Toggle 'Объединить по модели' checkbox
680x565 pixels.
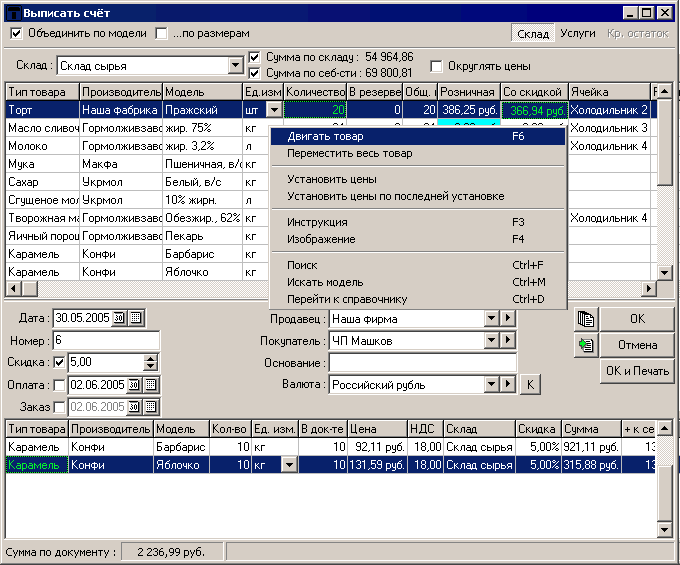click(x=16, y=33)
